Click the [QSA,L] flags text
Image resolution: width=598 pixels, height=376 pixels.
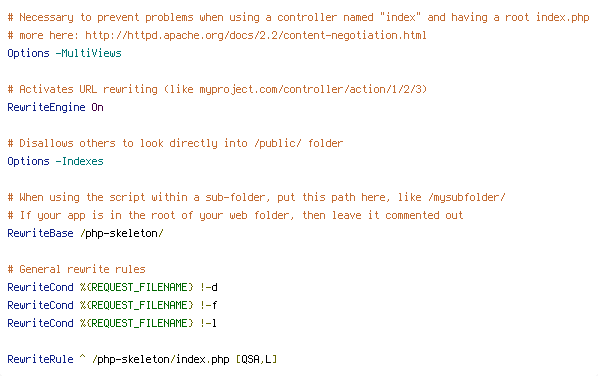pyautogui.click(x=256, y=359)
